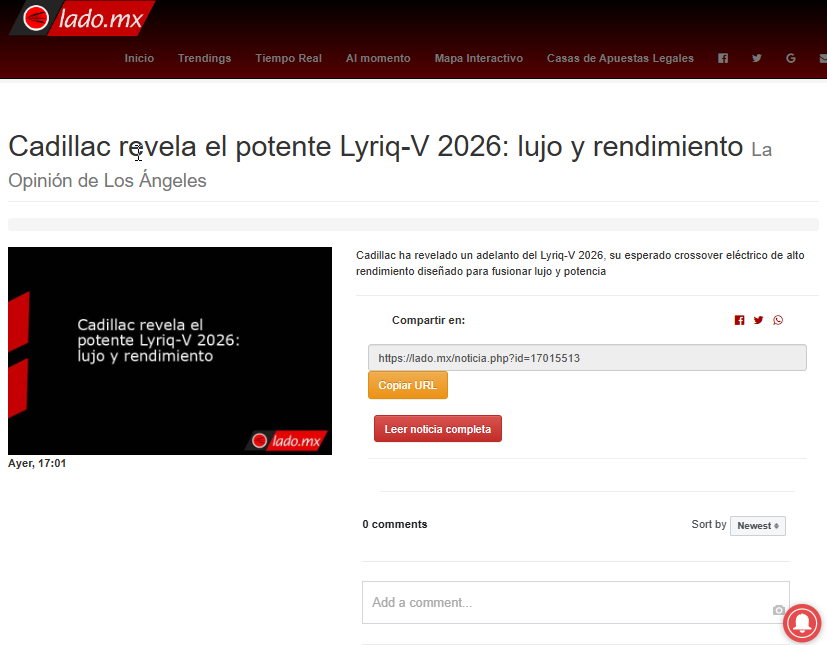This screenshot has height=645, width=827.
Task: Go to Inicio menu item
Action: coord(139,59)
